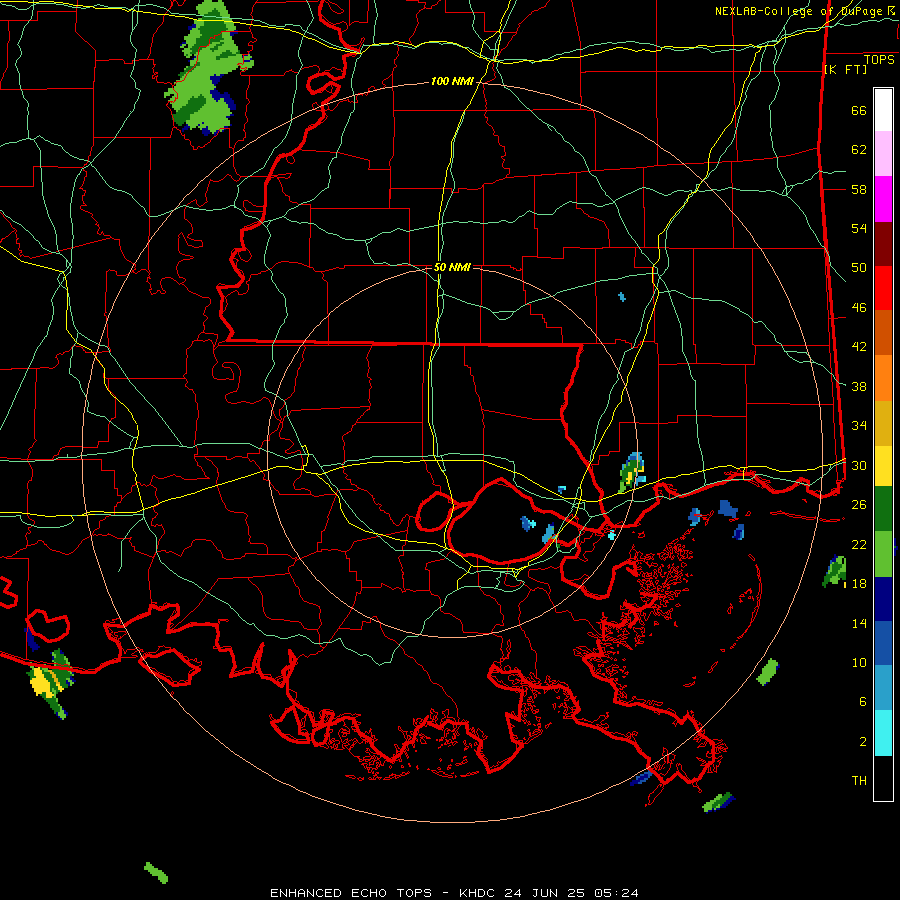
Task: Click the 66 value on the legend
Action: (x=858, y=111)
